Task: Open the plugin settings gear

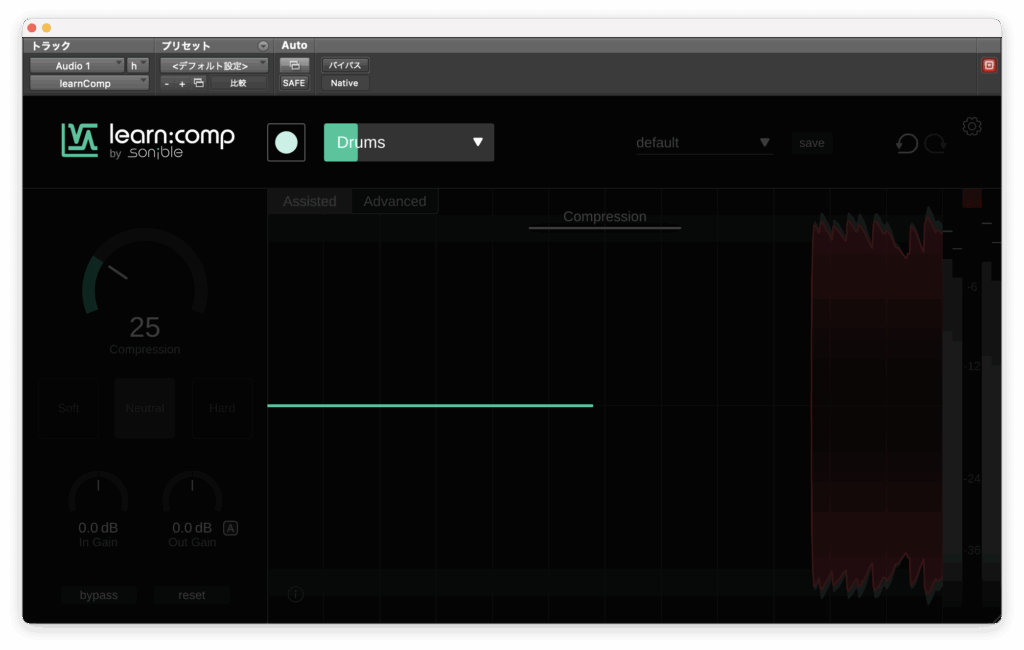Action: point(972,126)
